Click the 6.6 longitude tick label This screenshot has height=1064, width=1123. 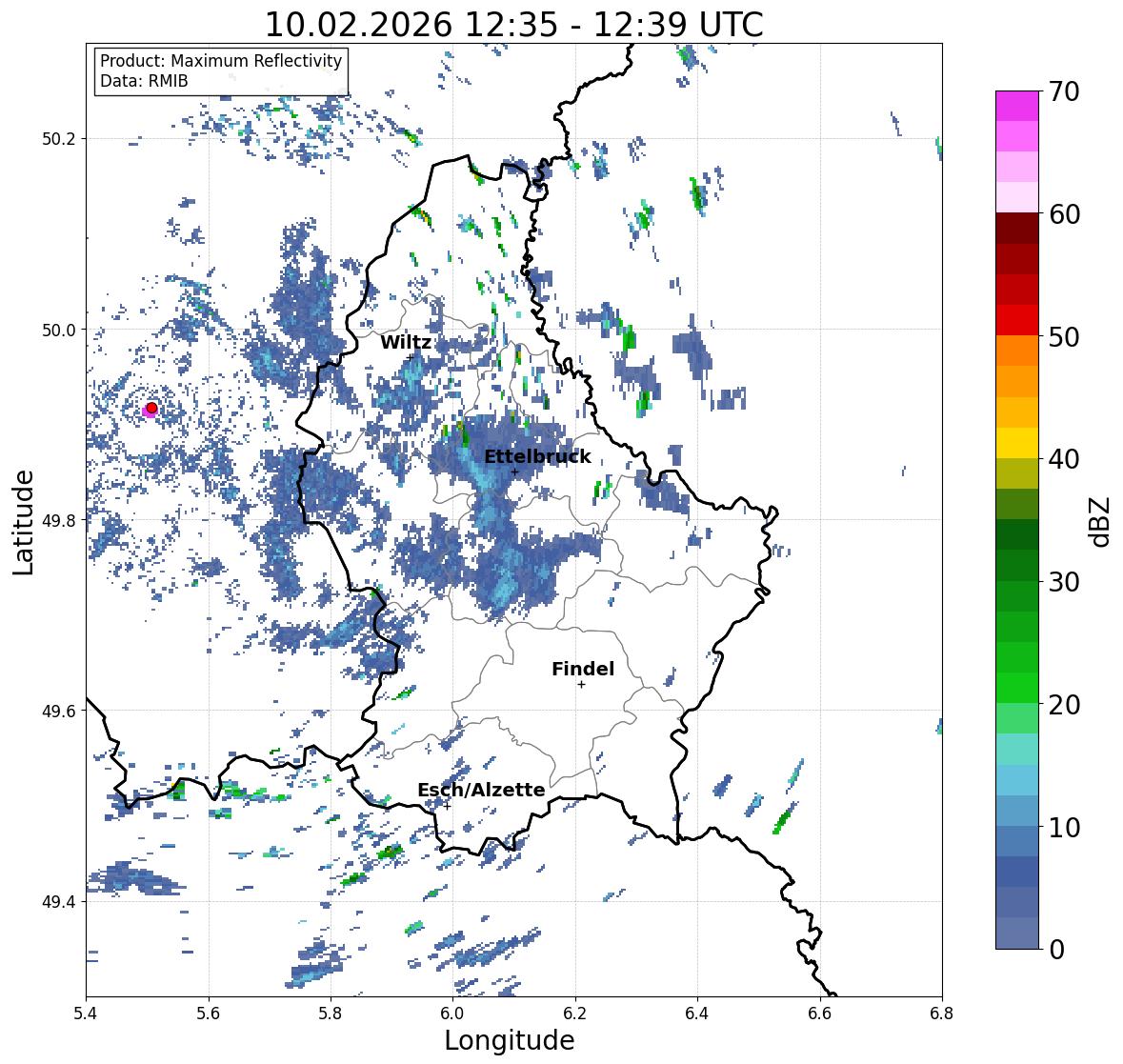pos(820,1014)
